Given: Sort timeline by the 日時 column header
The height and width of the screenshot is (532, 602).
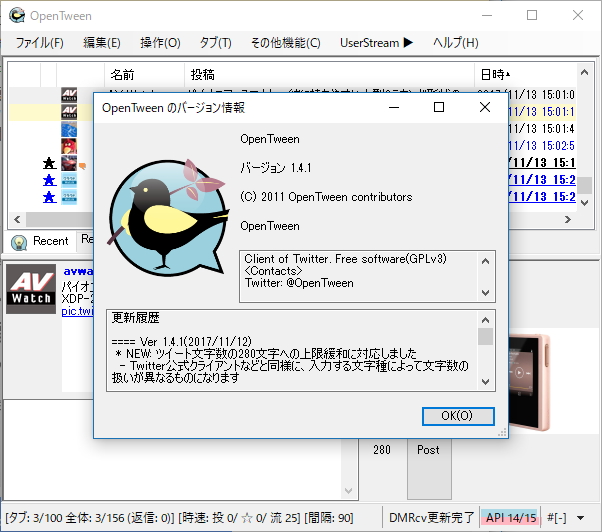Looking at the screenshot, I should [525, 74].
